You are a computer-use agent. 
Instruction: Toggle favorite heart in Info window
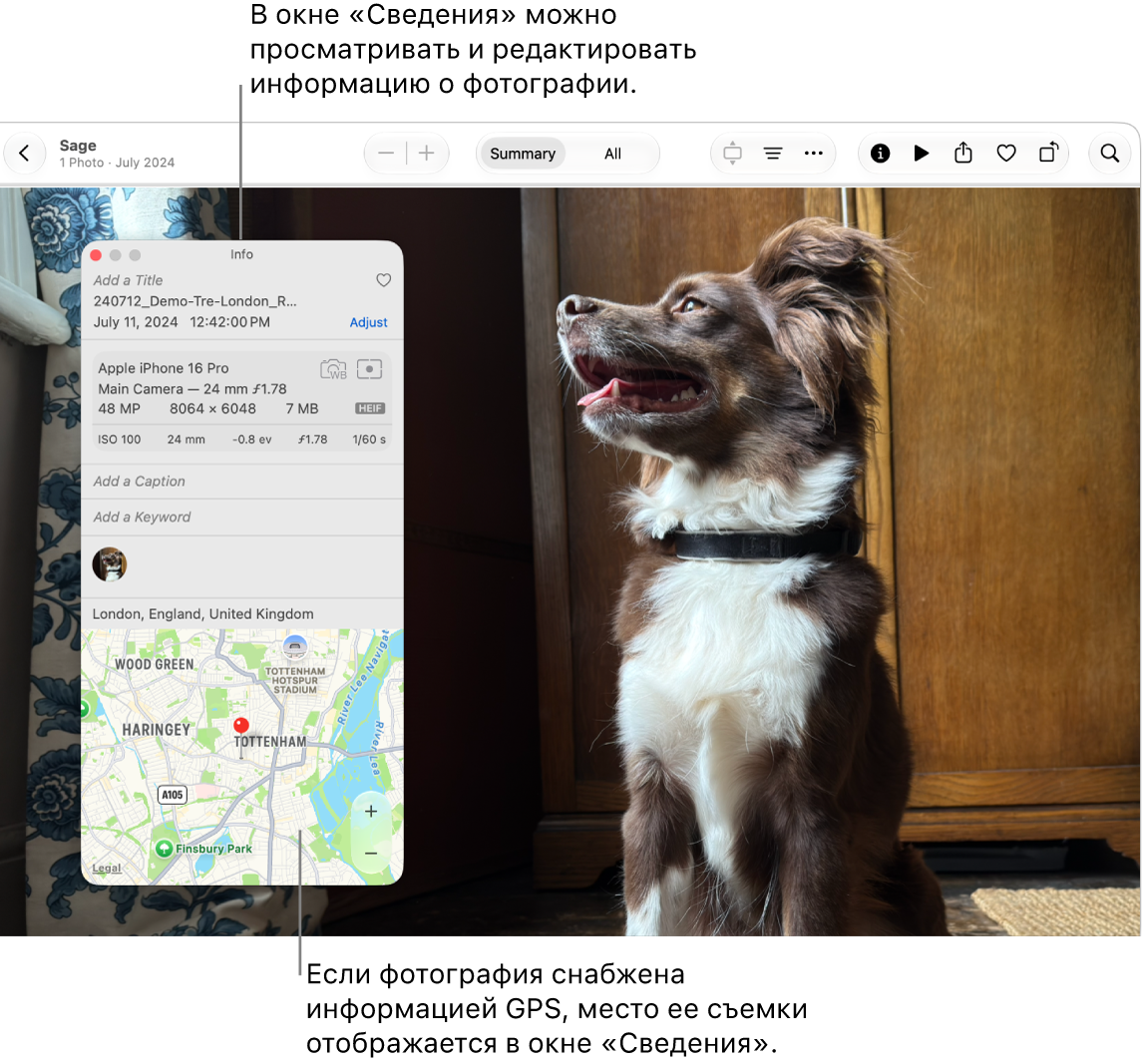(x=383, y=280)
